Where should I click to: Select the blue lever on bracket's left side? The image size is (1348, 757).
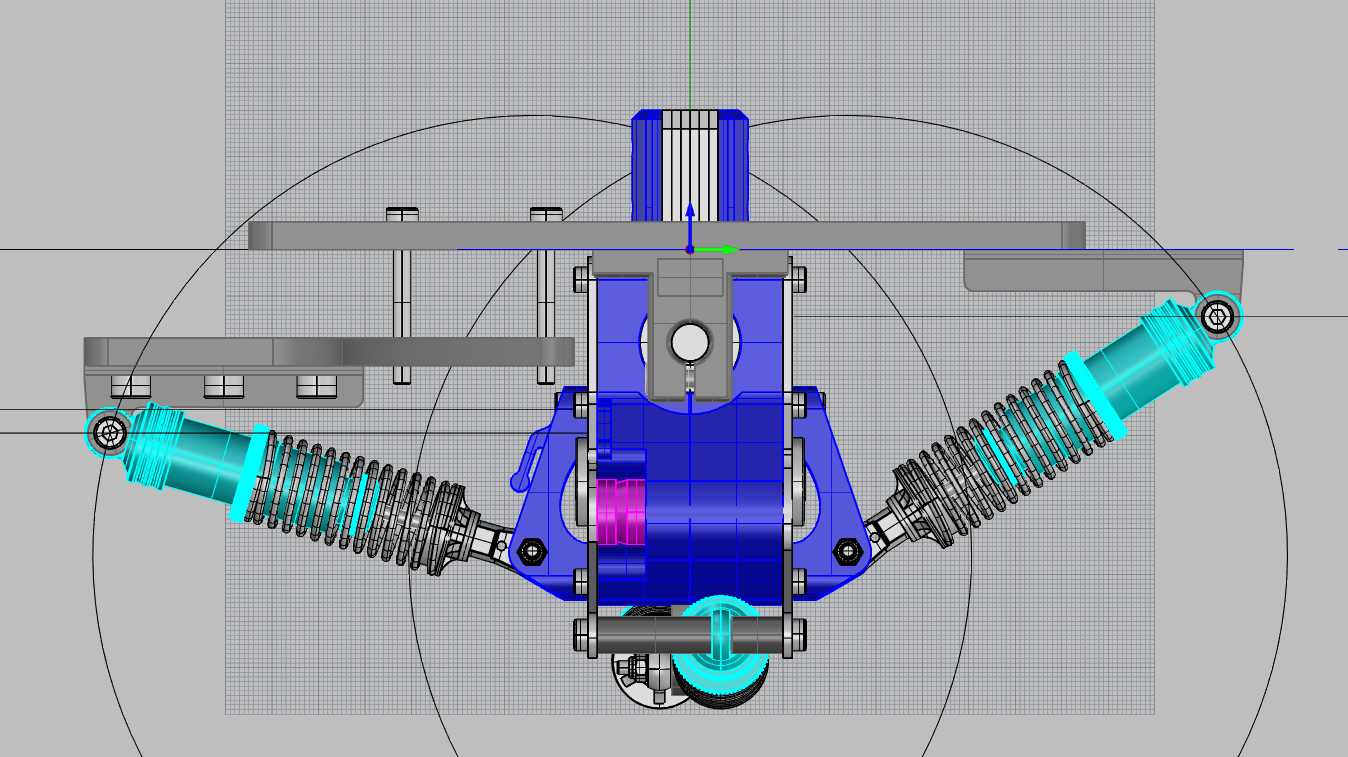(531, 458)
